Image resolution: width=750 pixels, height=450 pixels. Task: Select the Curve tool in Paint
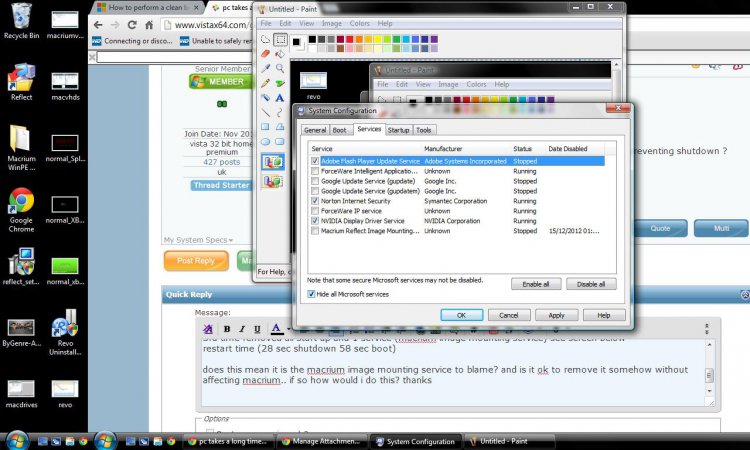pos(280,112)
